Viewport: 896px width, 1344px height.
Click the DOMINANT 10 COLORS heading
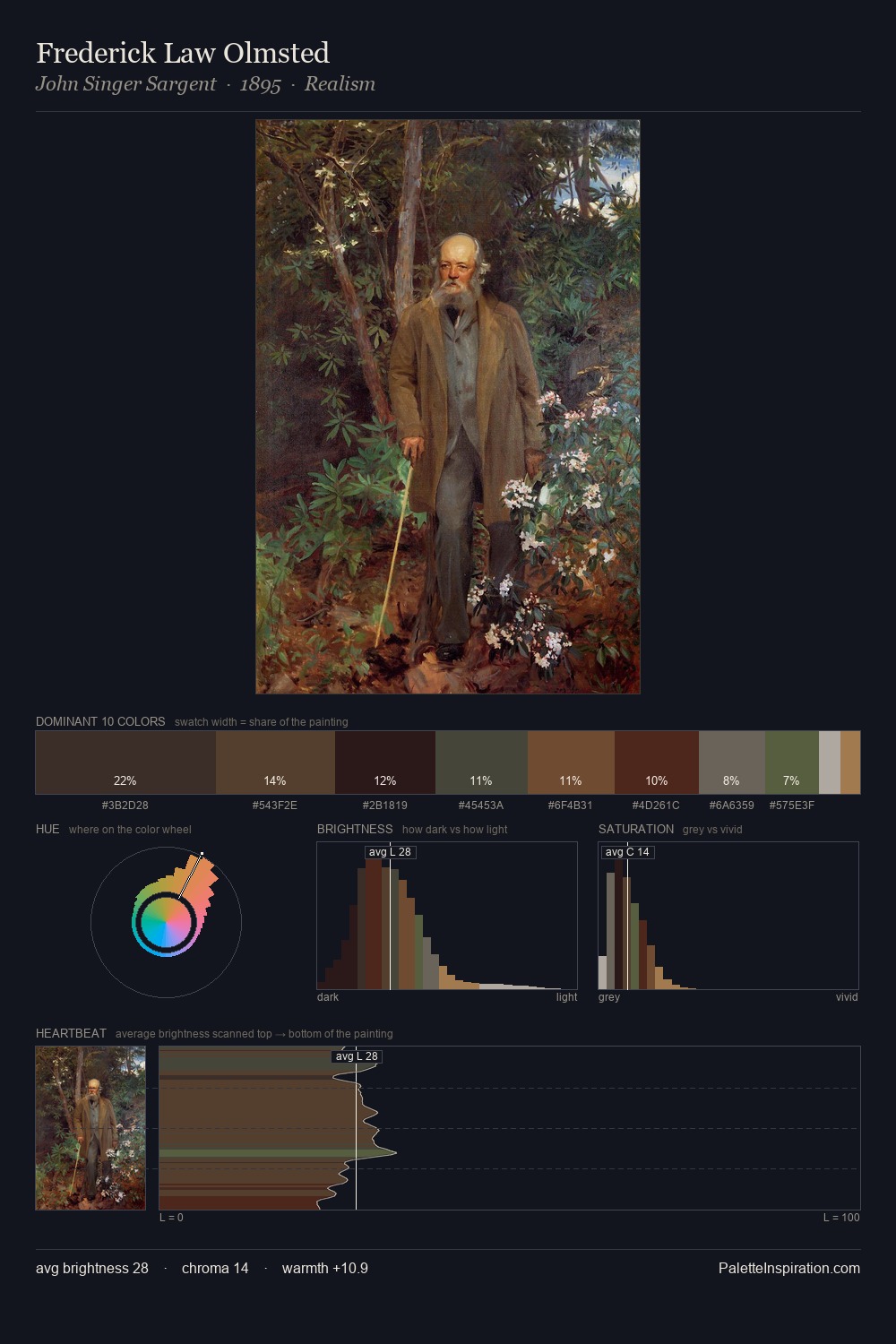coord(100,721)
